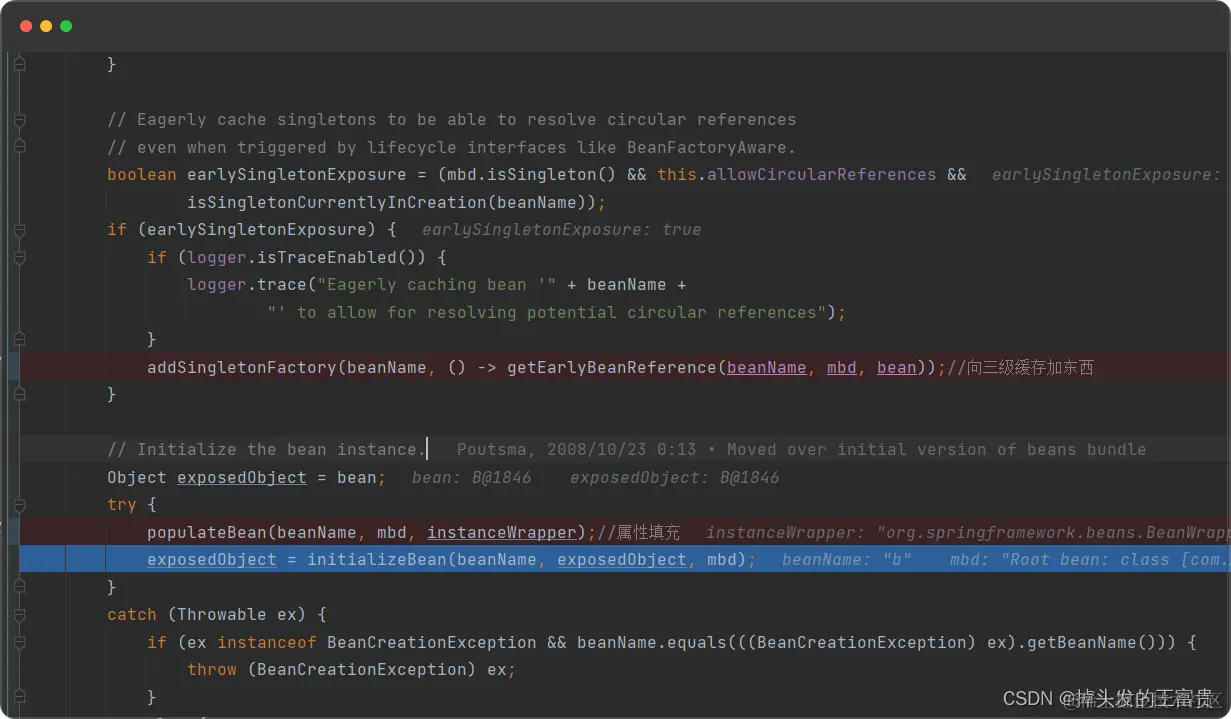
Task: Click the inline hint 'instanceWrapper: "org.springframework.beans.BeanWrapp'
Action: [968, 532]
